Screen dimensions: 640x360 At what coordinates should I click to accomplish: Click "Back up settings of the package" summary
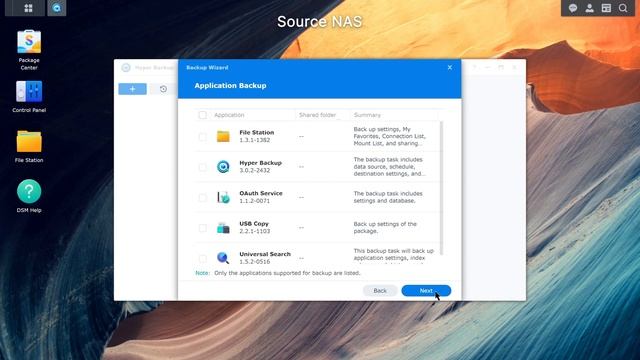(x=385, y=227)
